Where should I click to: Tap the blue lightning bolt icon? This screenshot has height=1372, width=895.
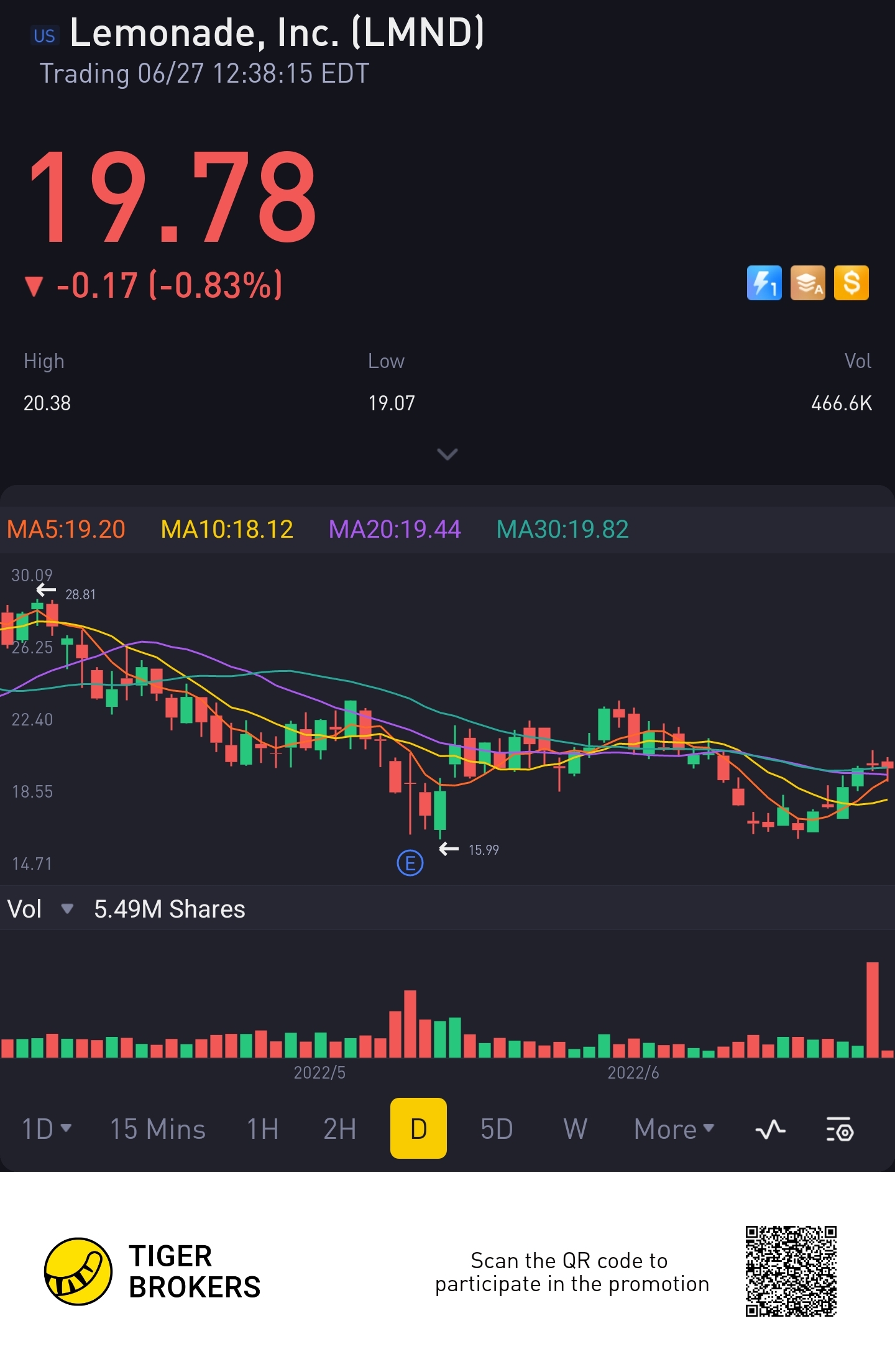[764, 283]
